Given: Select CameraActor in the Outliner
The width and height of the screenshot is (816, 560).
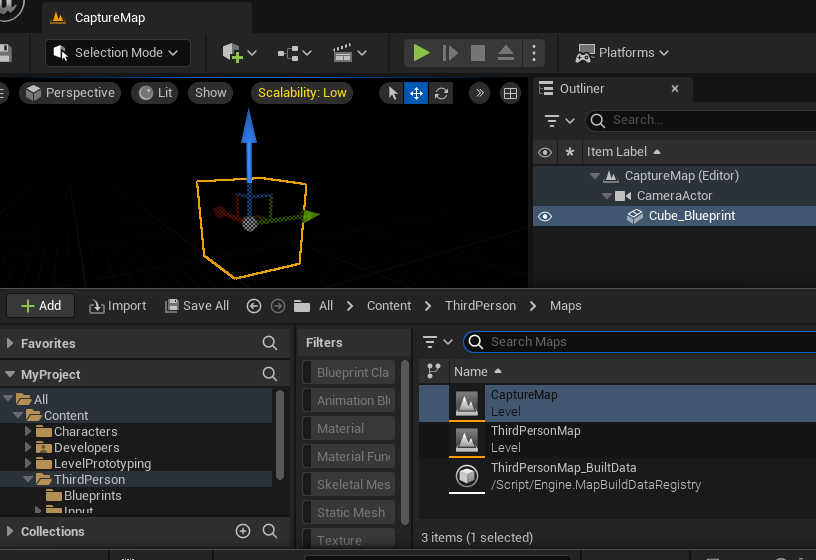Looking at the screenshot, I should click(674, 196).
